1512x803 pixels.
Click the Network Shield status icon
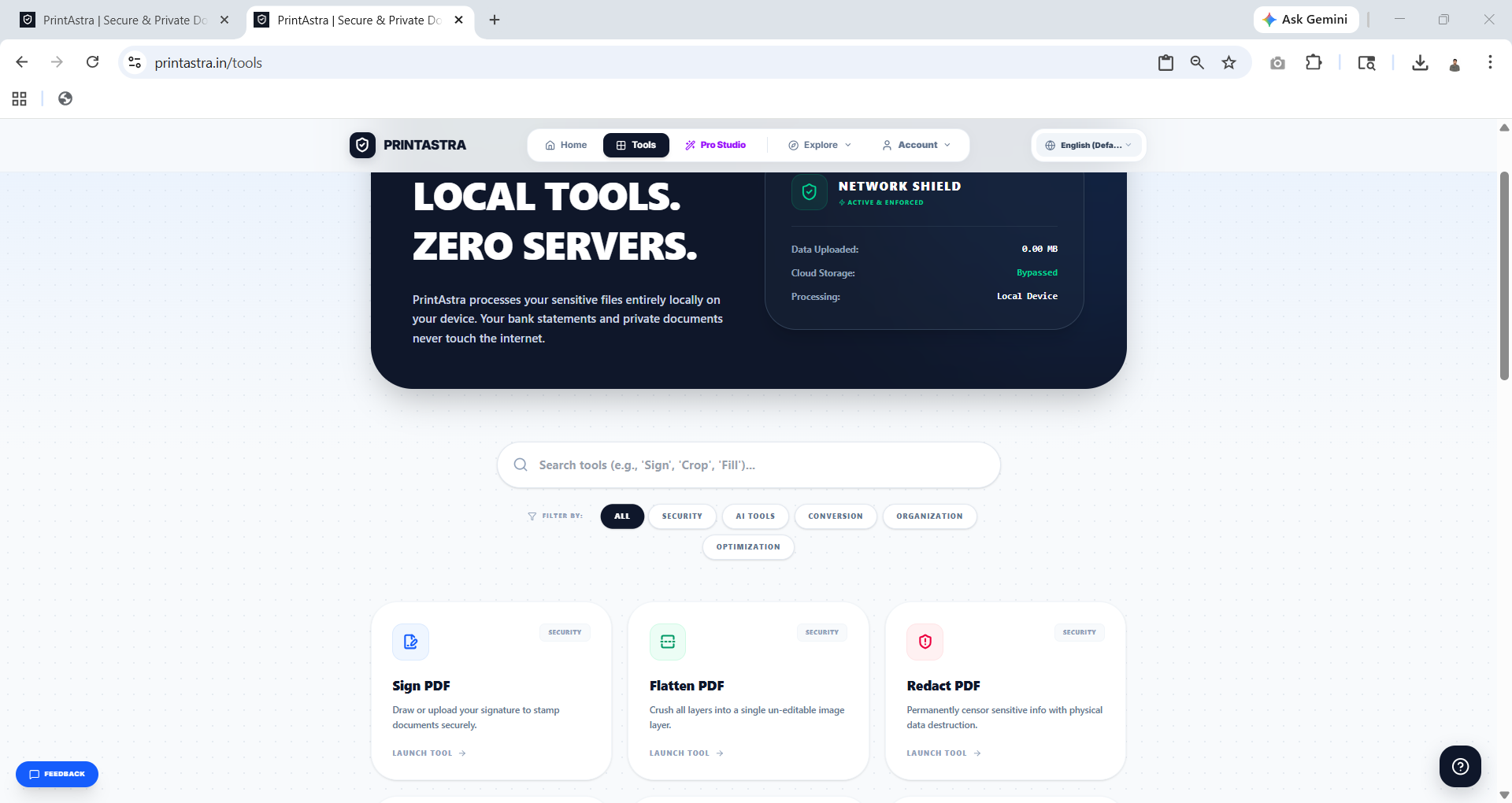coord(810,192)
